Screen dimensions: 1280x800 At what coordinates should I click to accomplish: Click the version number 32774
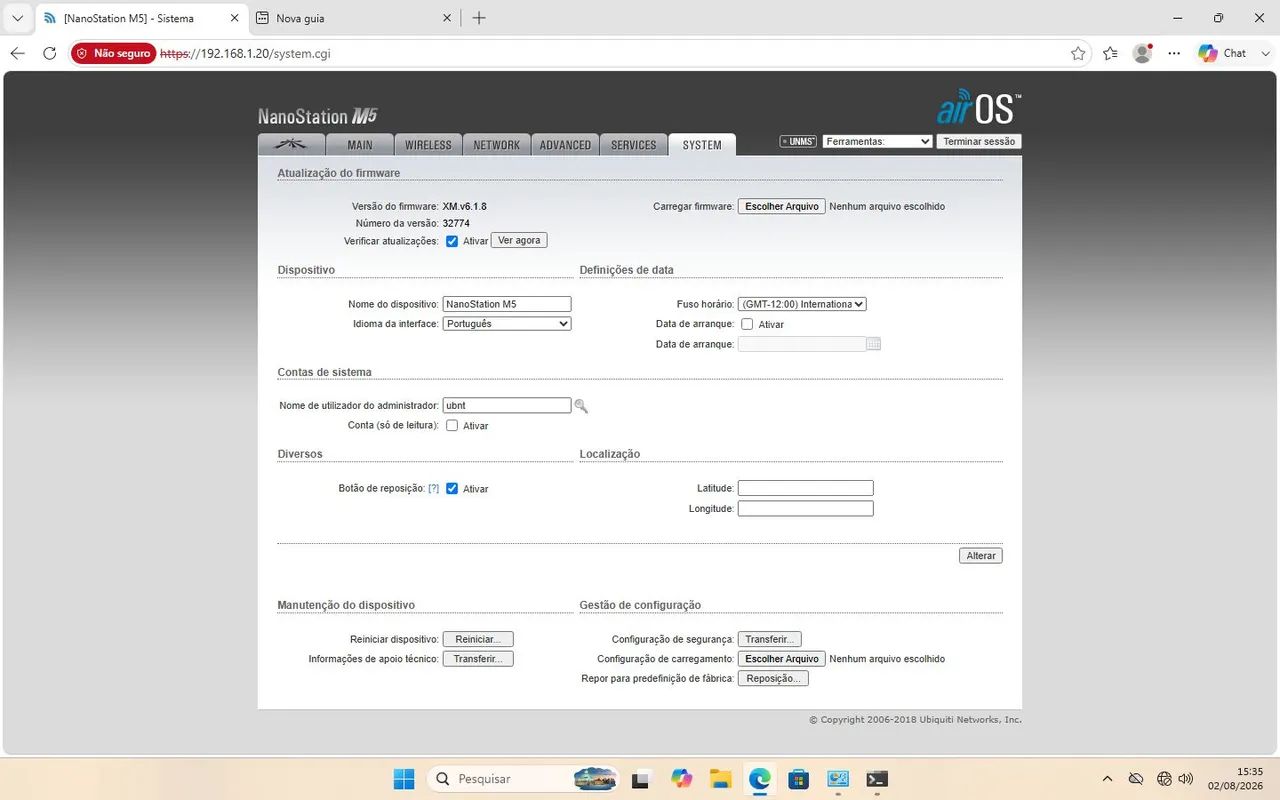tap(456, 224)
